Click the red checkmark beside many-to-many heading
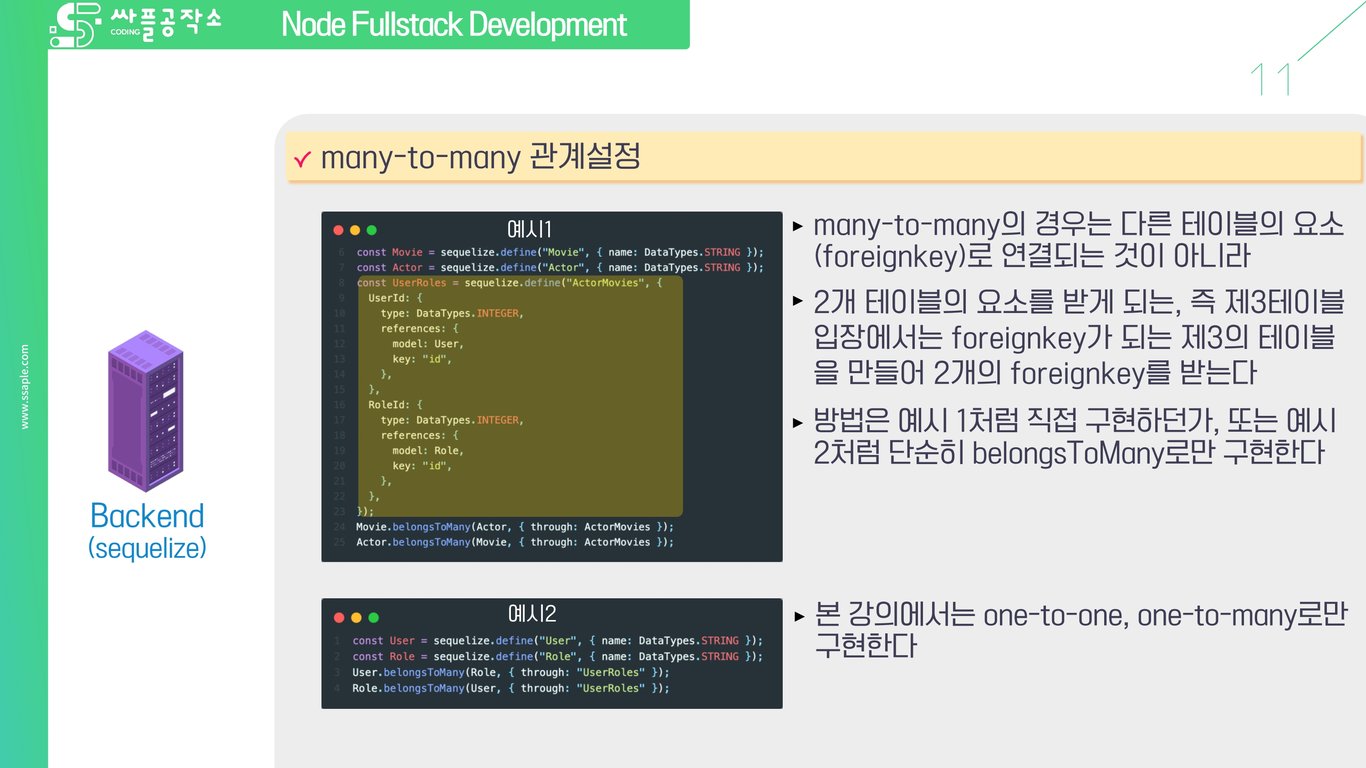Screen dimensions: 1366x768 click(x=301, y=160)
